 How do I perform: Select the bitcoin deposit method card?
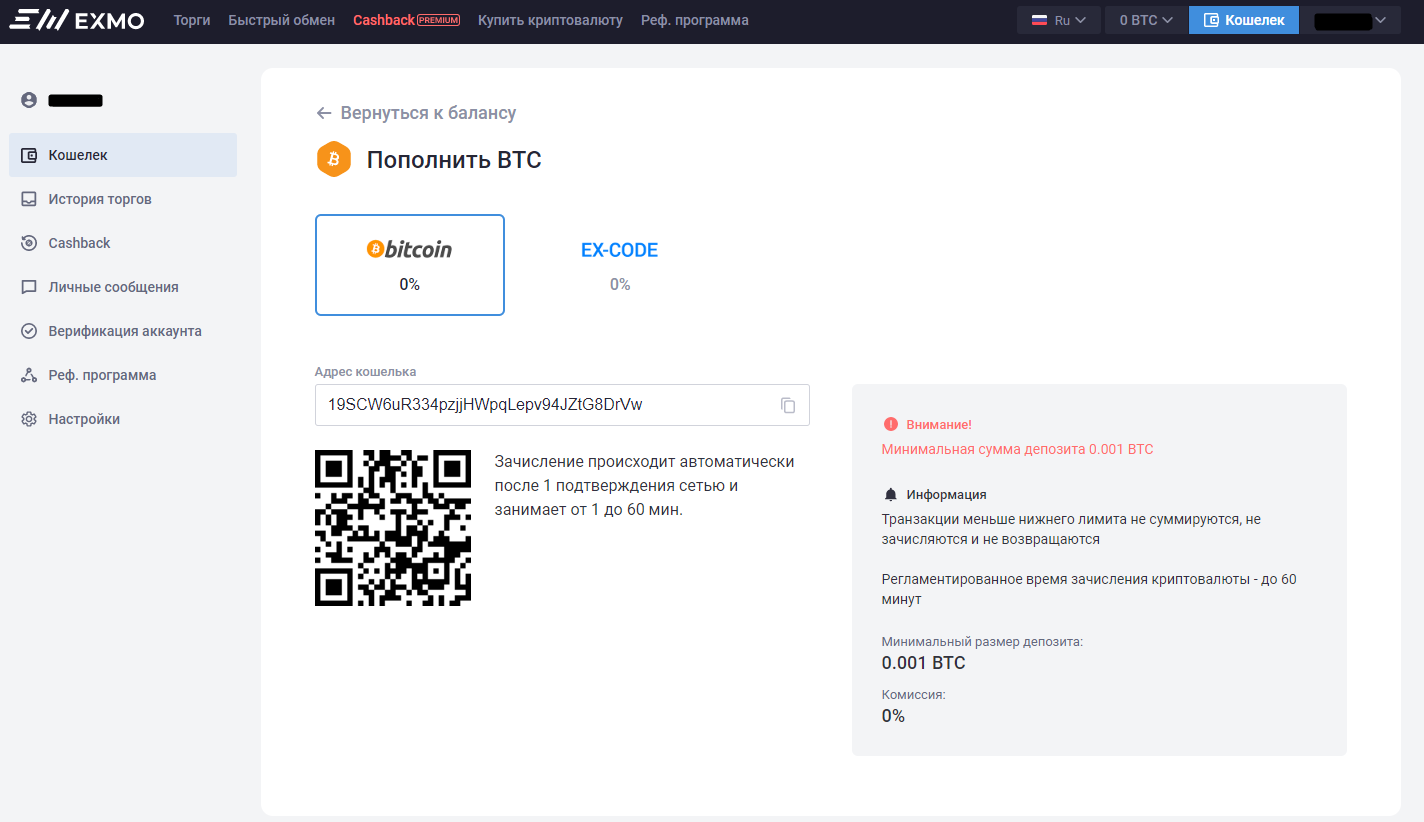[410, 265]
